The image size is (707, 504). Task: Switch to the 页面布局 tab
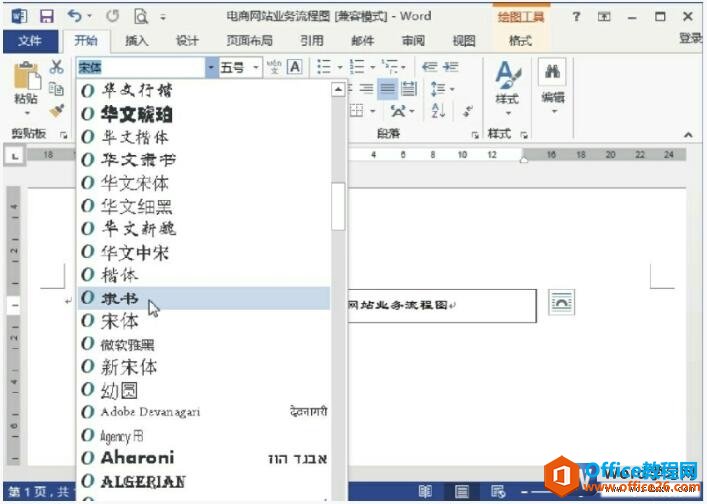[x=249, y=41]
